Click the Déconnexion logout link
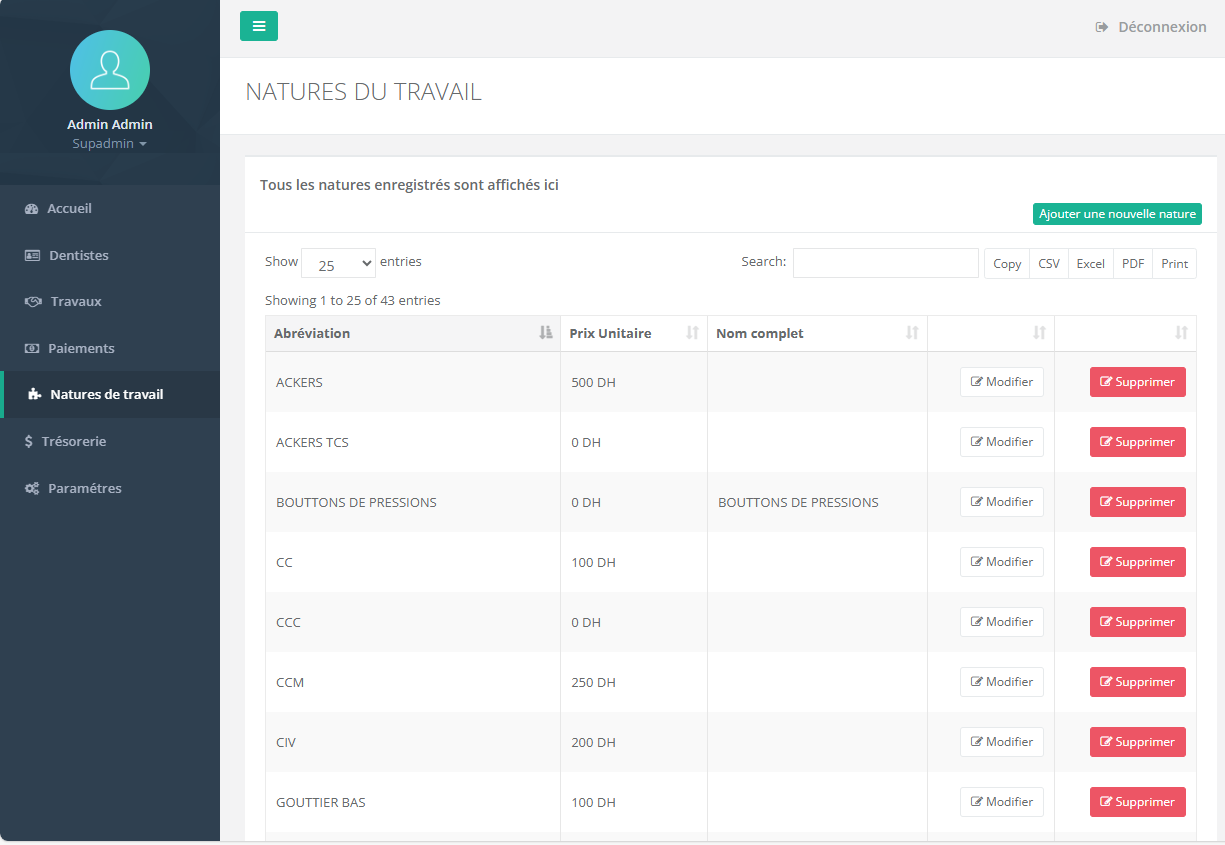Image resolution: width=1225 pixels, height=845 pixels. 1151,27
